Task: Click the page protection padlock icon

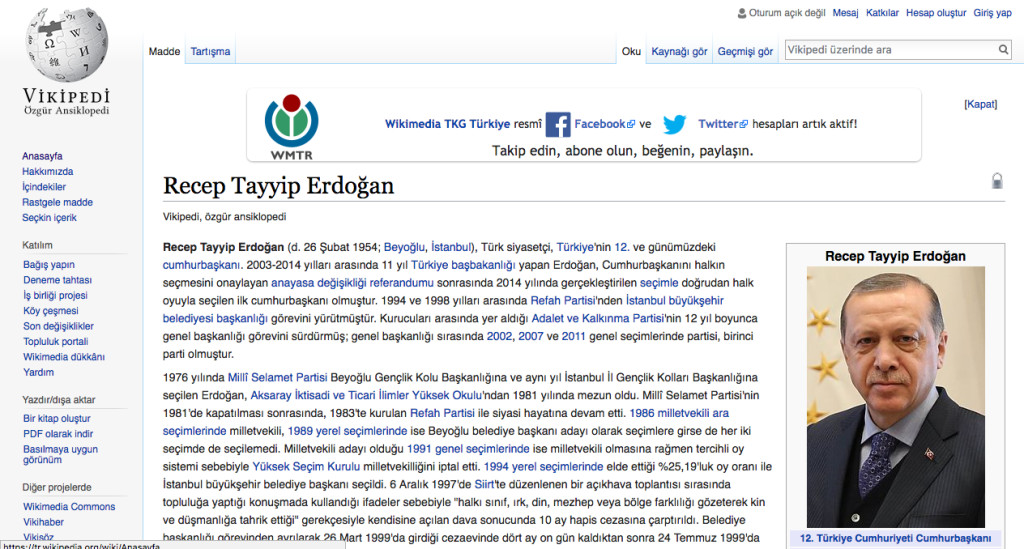Action: click(996, 181)
